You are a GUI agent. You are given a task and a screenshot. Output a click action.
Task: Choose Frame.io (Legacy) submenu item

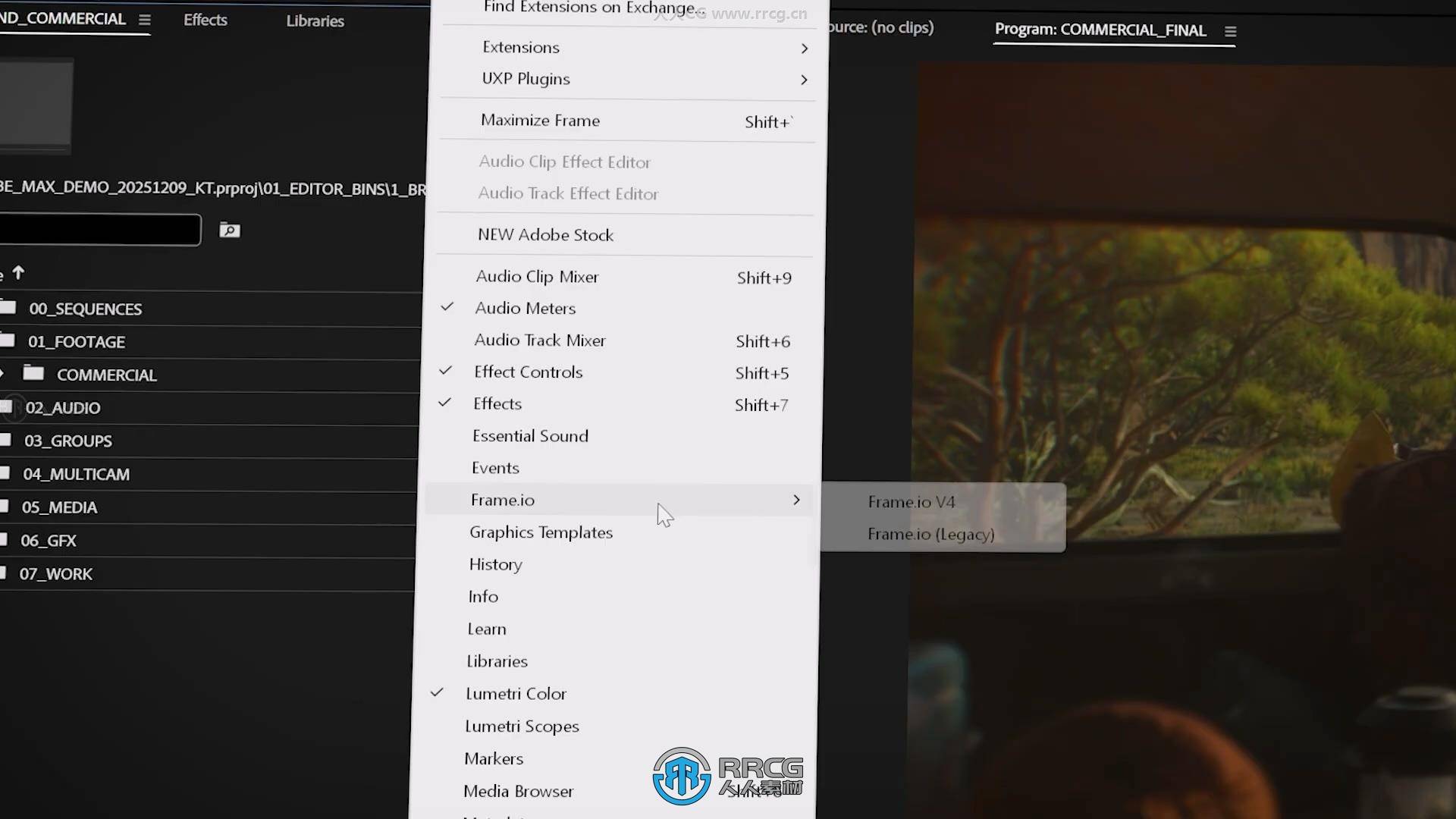coord(930,534)
